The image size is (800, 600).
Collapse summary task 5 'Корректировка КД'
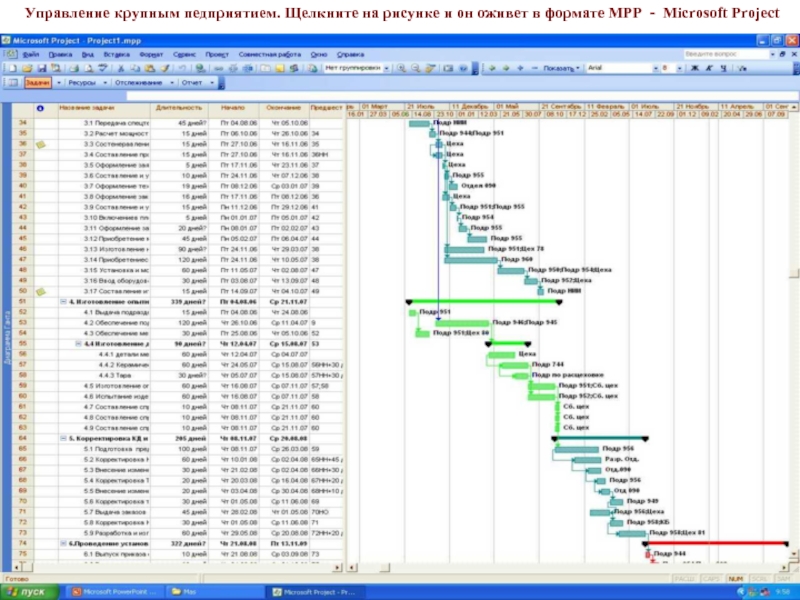click(63, 438)
